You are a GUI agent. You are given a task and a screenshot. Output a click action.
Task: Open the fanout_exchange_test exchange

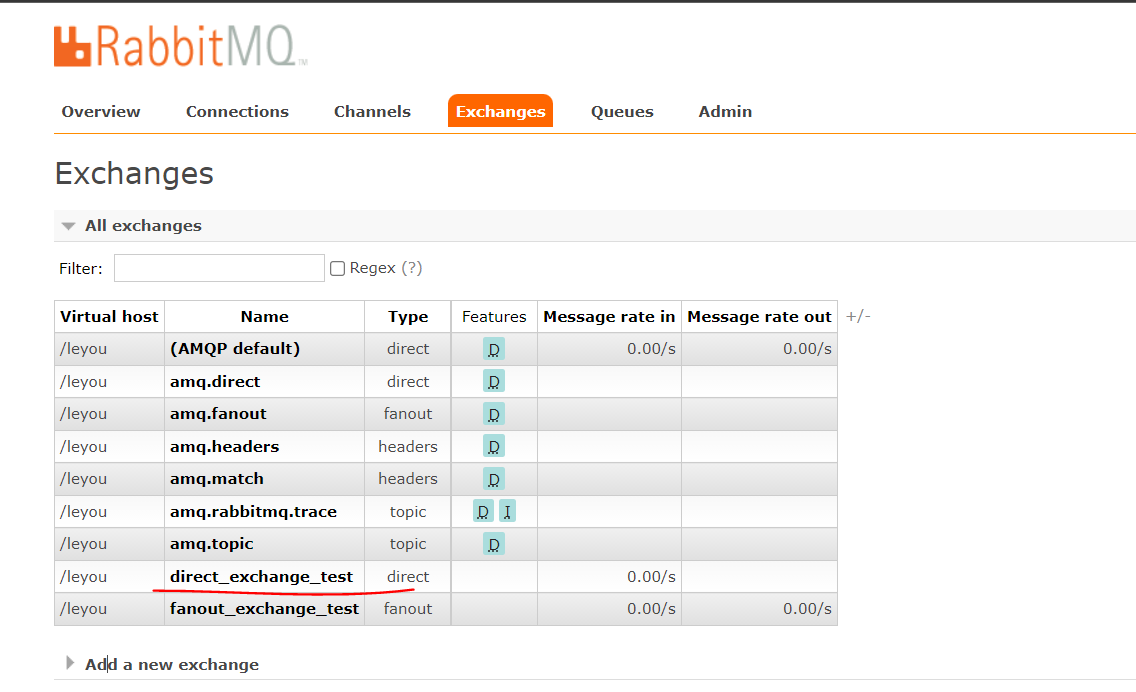click(x=264, y=609)
